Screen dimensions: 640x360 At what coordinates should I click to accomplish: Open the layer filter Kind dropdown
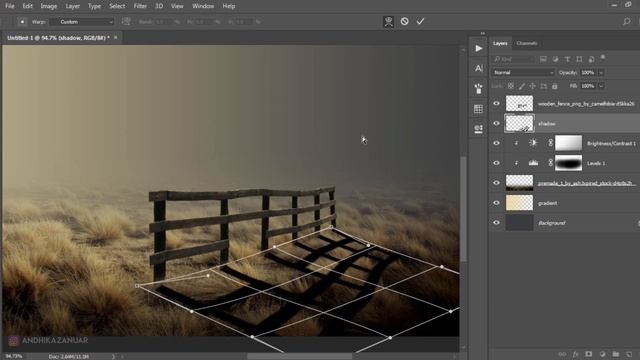pyautogui.click(x=513, y=59)
